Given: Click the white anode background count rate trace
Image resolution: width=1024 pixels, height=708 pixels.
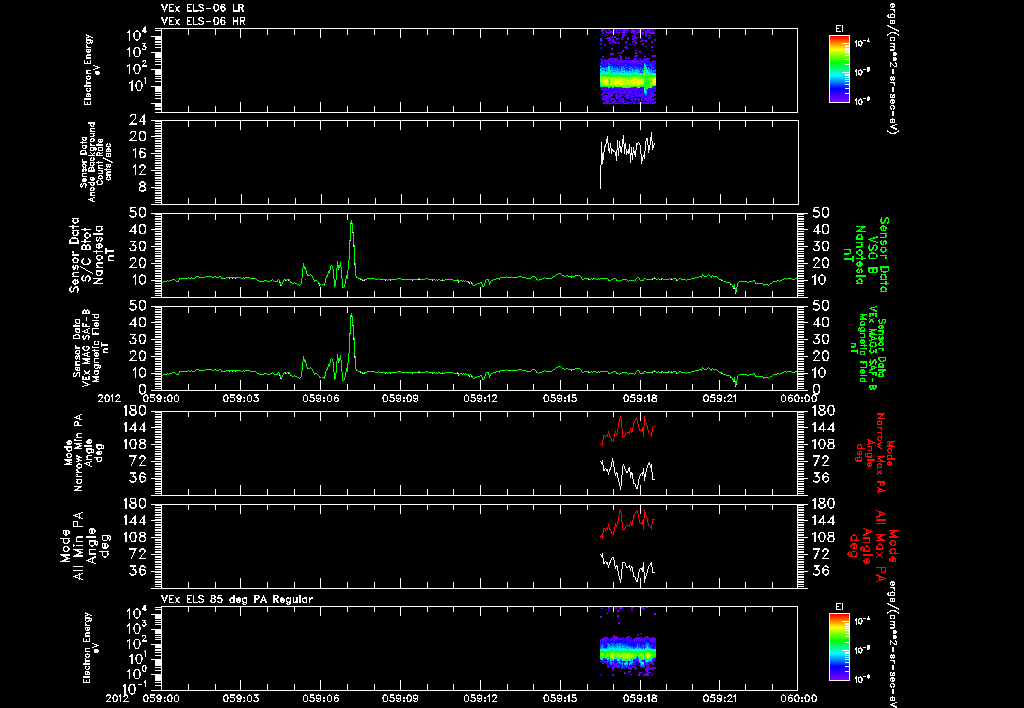Looking at the screenshot, I should click(x=627, y=152).
